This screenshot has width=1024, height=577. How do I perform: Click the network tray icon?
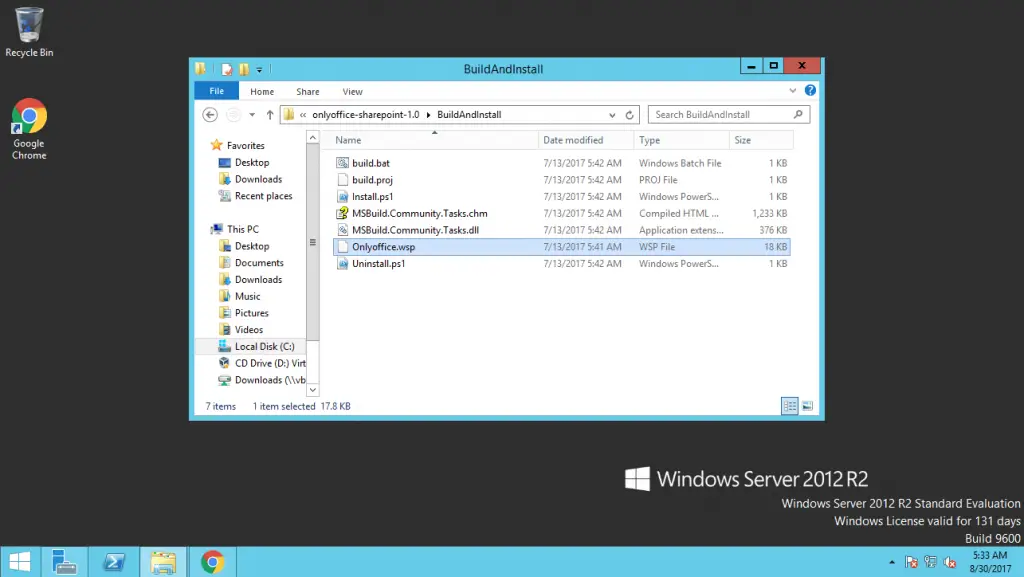(x=931, y=562)
